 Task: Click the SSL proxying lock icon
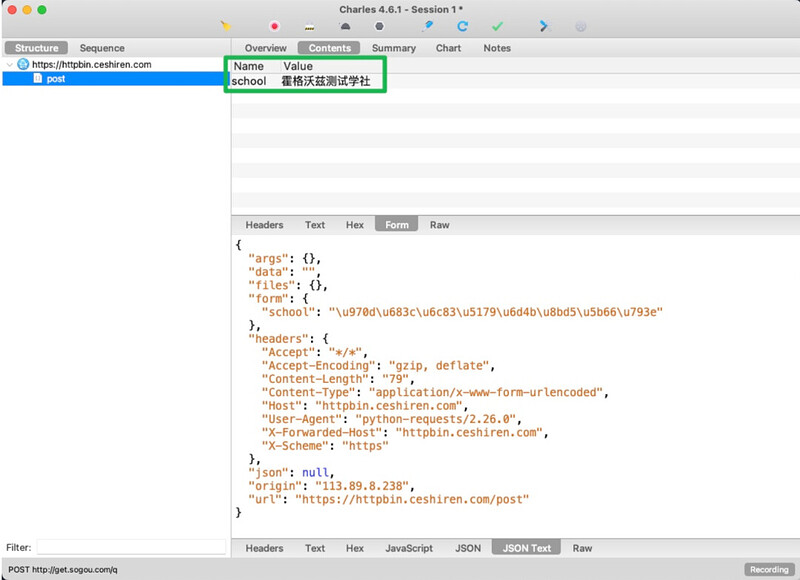pos(309,27)
